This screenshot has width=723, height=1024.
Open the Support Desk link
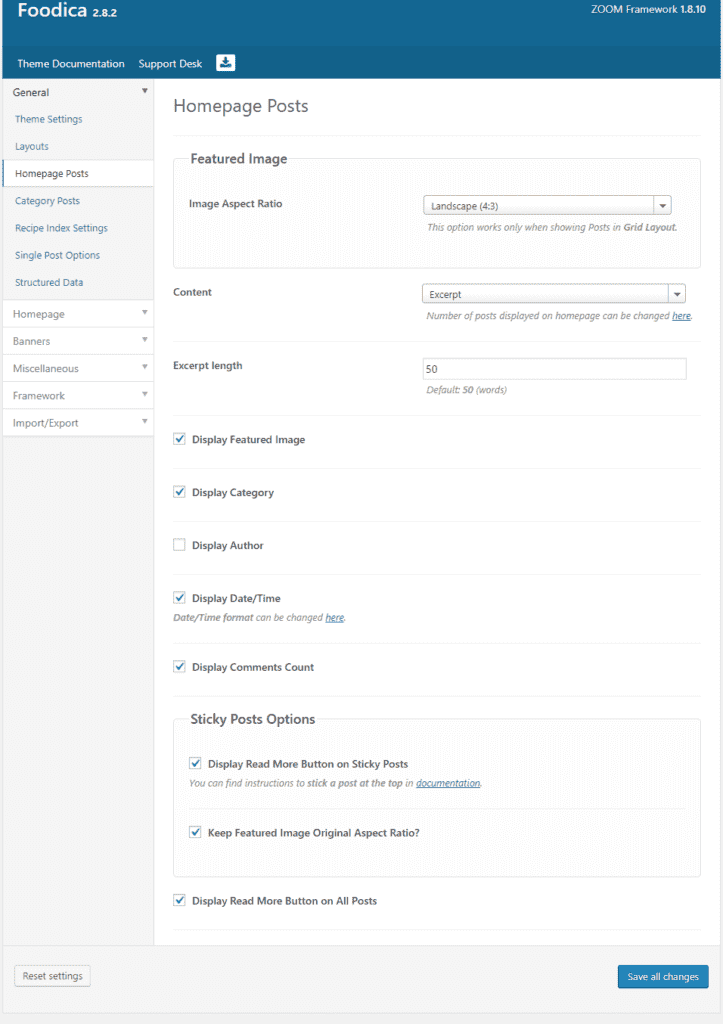[170, 63]
